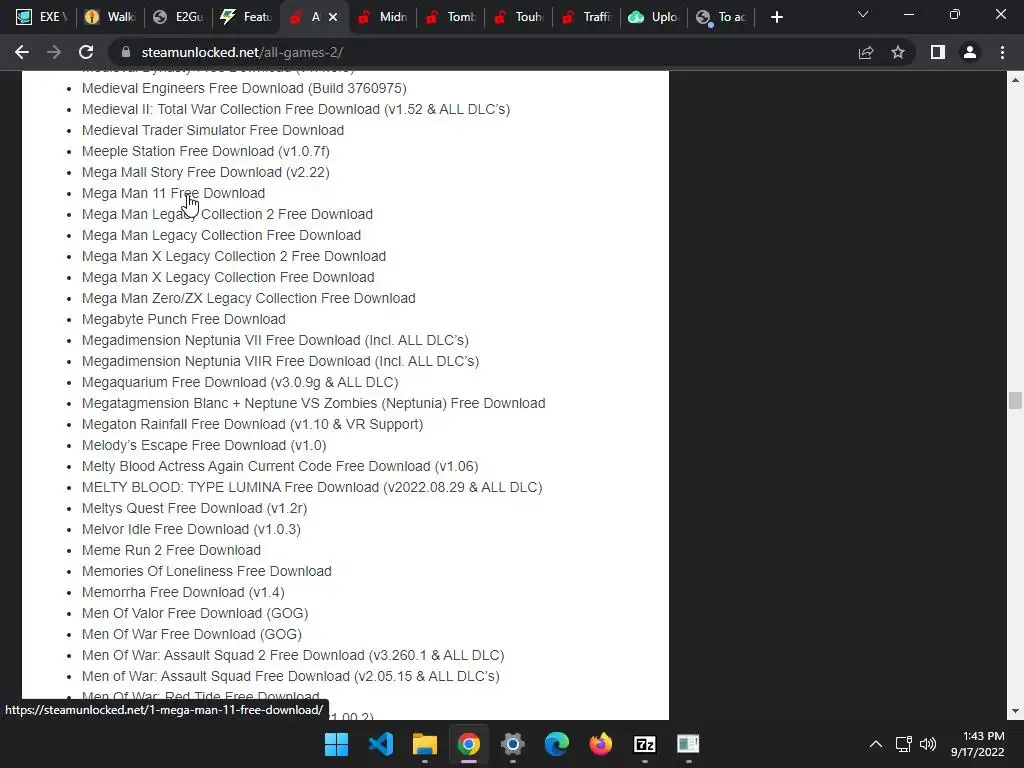Switch to the E2Gu tab
Image resolution: width=1024 pixels, height=768 pixels.
click(x=177, y=17)
